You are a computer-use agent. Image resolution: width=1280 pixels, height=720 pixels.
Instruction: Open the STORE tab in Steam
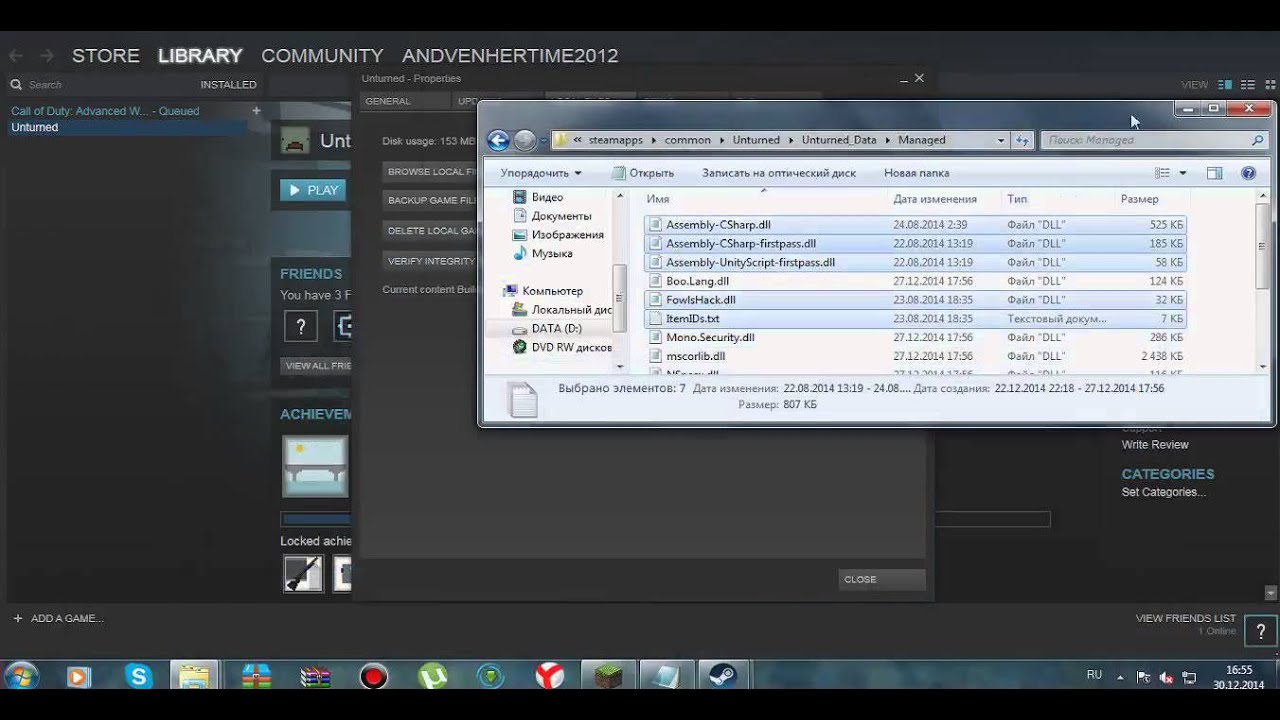pos(105,56)
